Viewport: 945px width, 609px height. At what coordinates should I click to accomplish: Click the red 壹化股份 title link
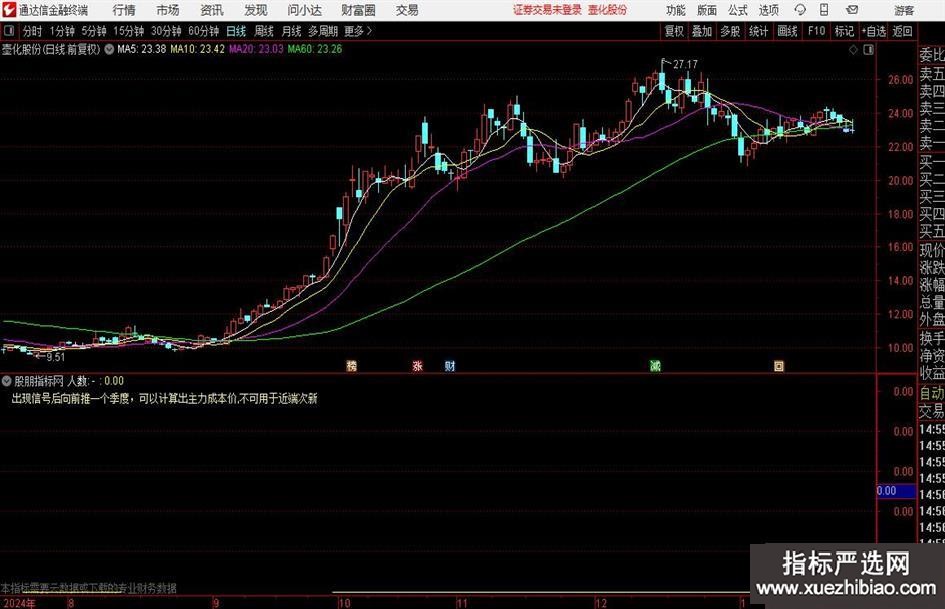608,10
